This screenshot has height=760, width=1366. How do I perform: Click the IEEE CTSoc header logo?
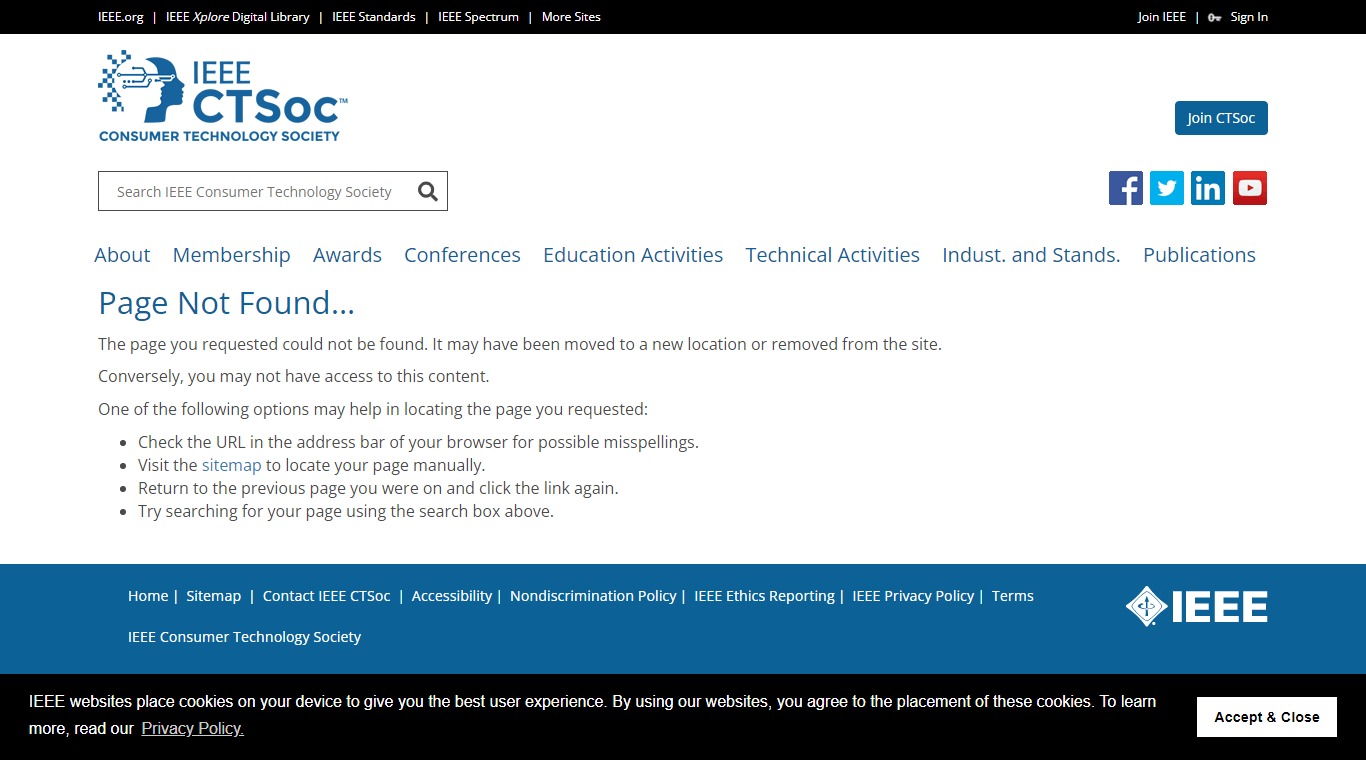click(x=223, y=96)
